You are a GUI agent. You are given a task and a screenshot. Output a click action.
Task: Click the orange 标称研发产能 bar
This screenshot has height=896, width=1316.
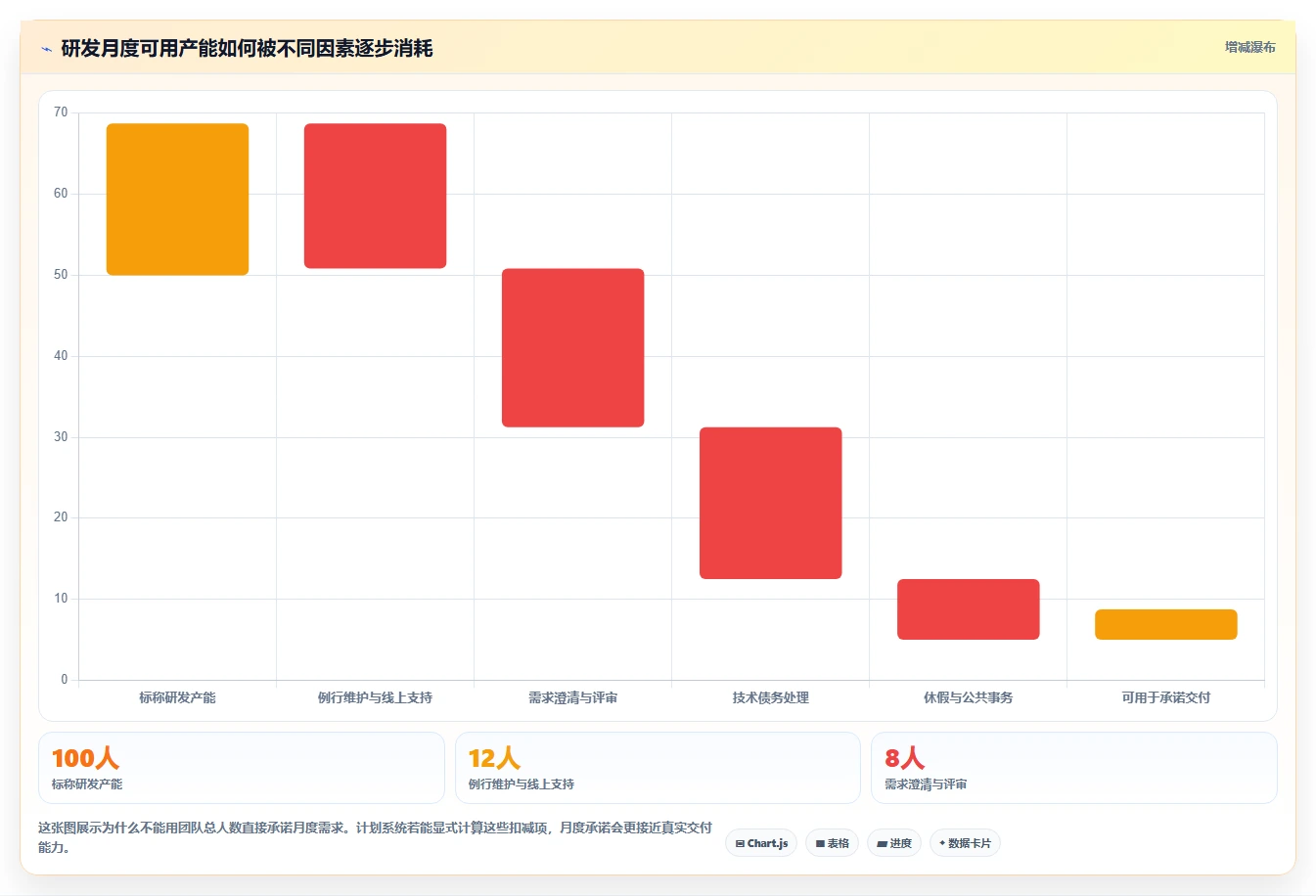tap(177, 200)
